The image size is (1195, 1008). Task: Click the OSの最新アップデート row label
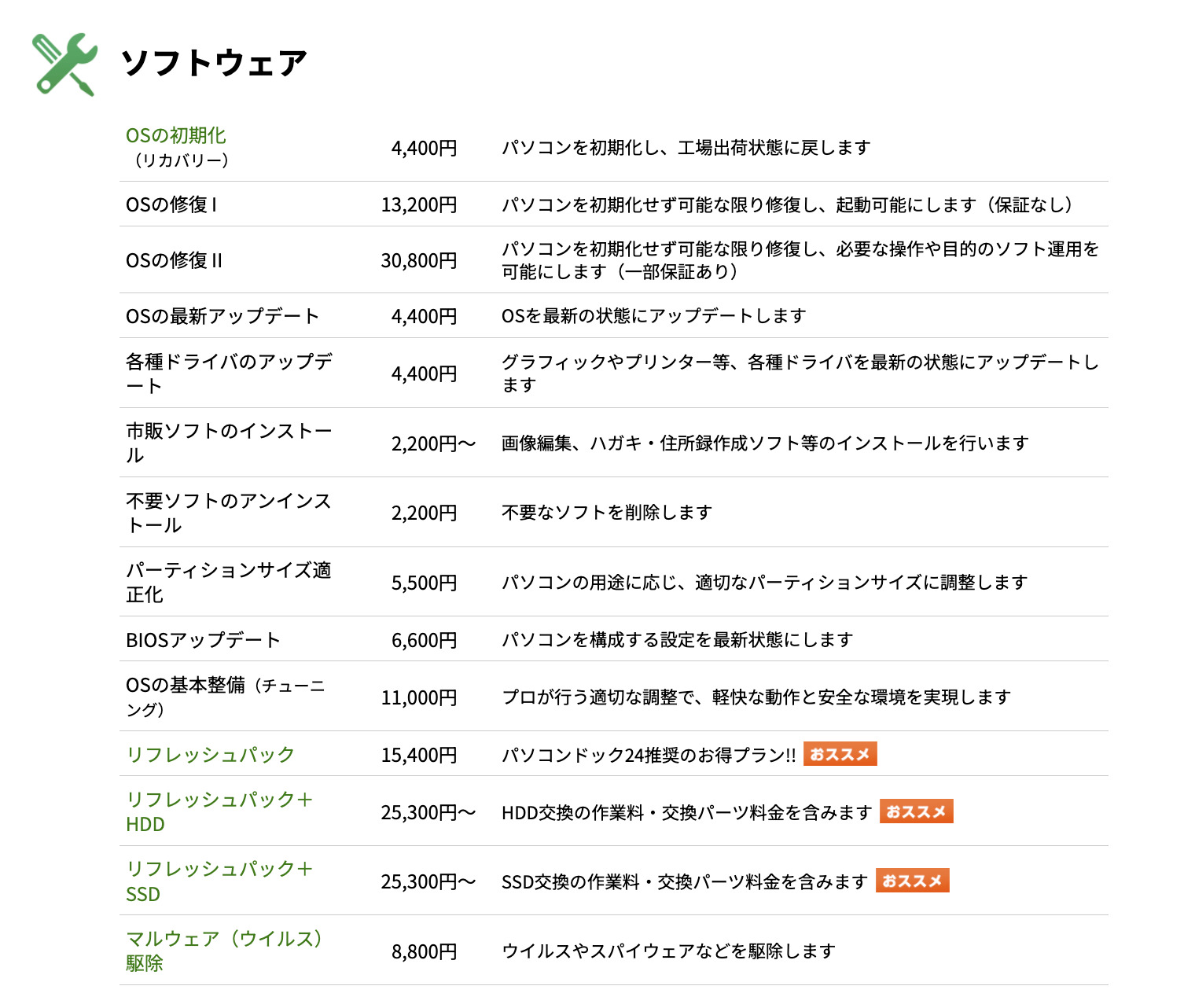pyautogui.click(x=222, y=317)
